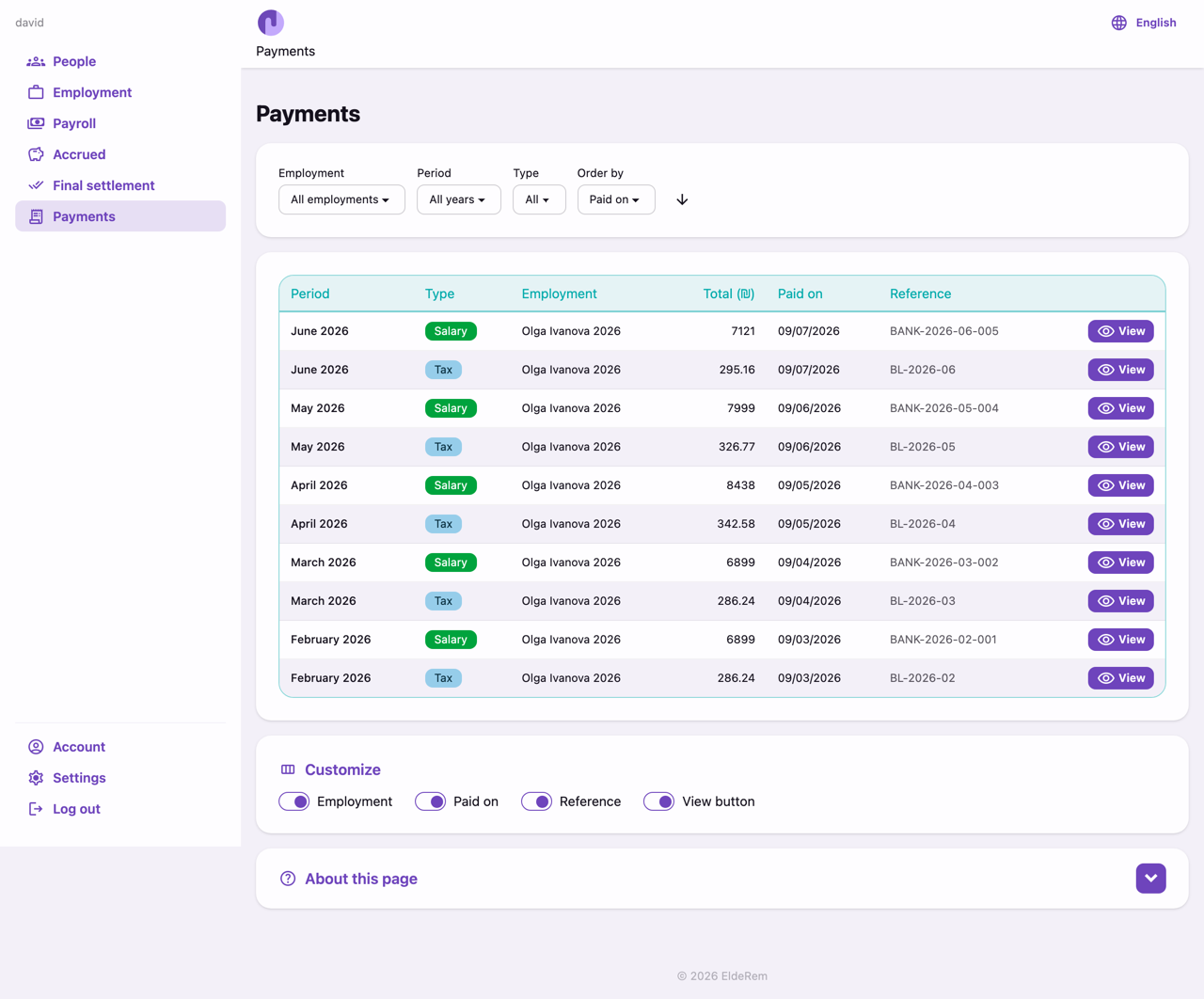This screenshot has width=1204, height=999.
Task: Click the purple app logo at the top
Action: pos(271,22)
